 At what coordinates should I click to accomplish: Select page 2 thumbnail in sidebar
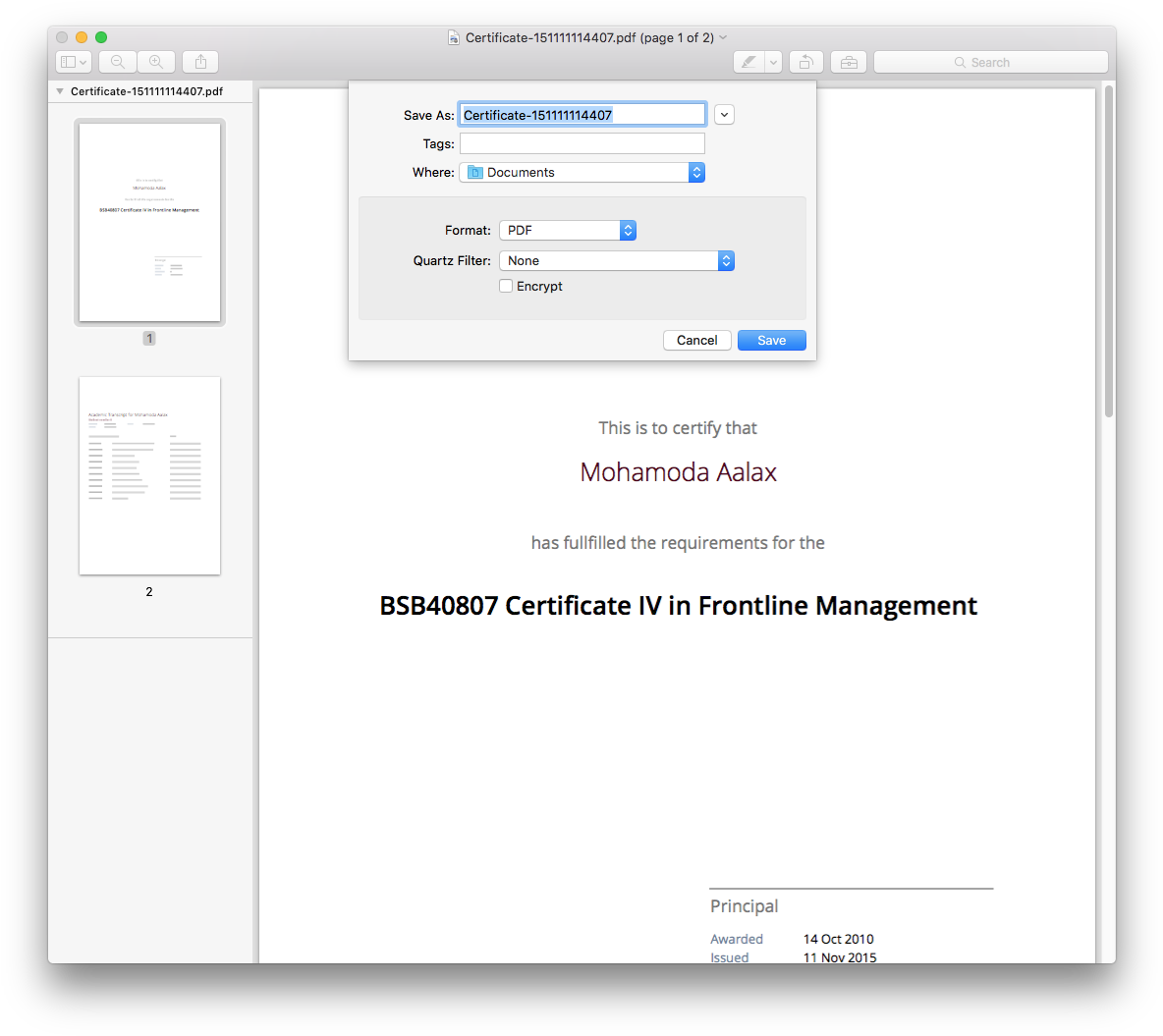pos(150,475)
